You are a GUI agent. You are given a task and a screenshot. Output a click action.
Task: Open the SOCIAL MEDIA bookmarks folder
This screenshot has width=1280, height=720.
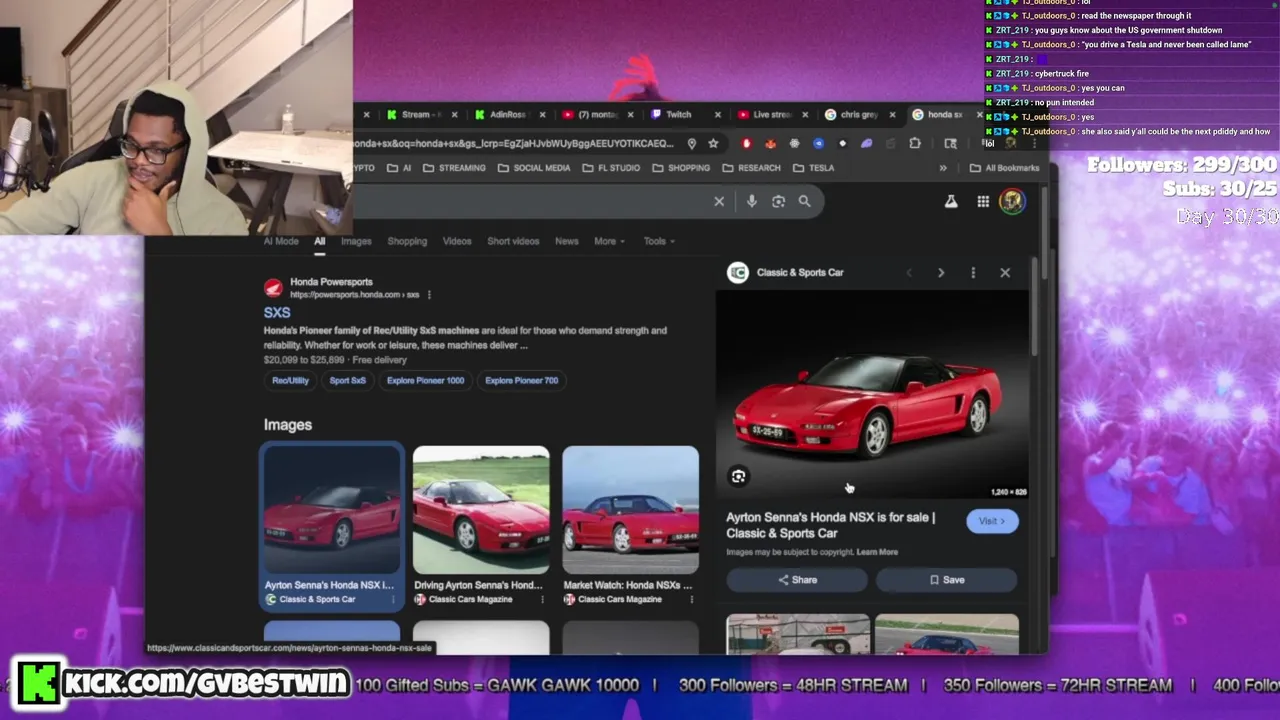pos(534,168)
